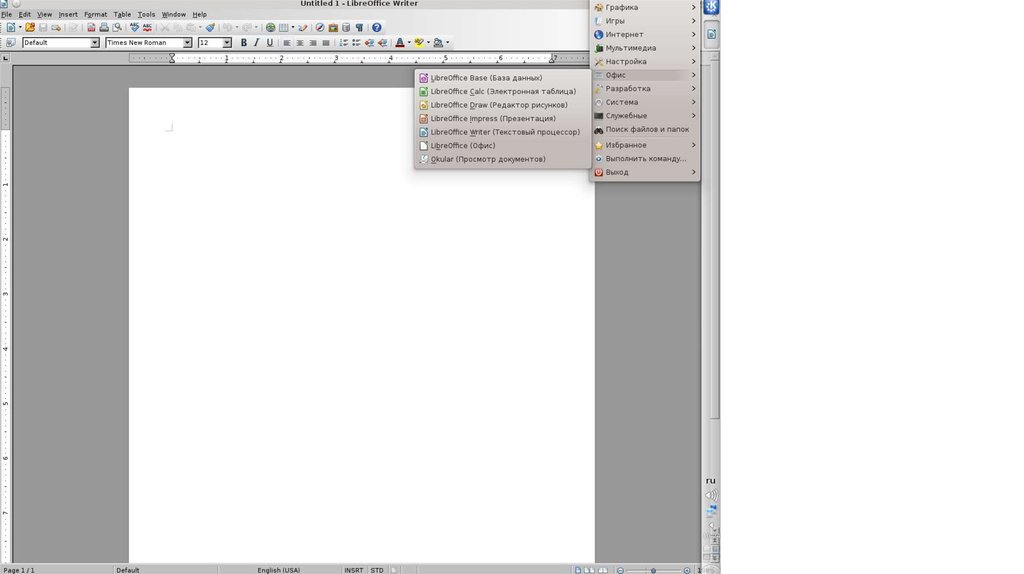Toggle Italic formatting
Image resolution: width=1024 pixels, height=574 pixels.
click(x=256, y=42)
